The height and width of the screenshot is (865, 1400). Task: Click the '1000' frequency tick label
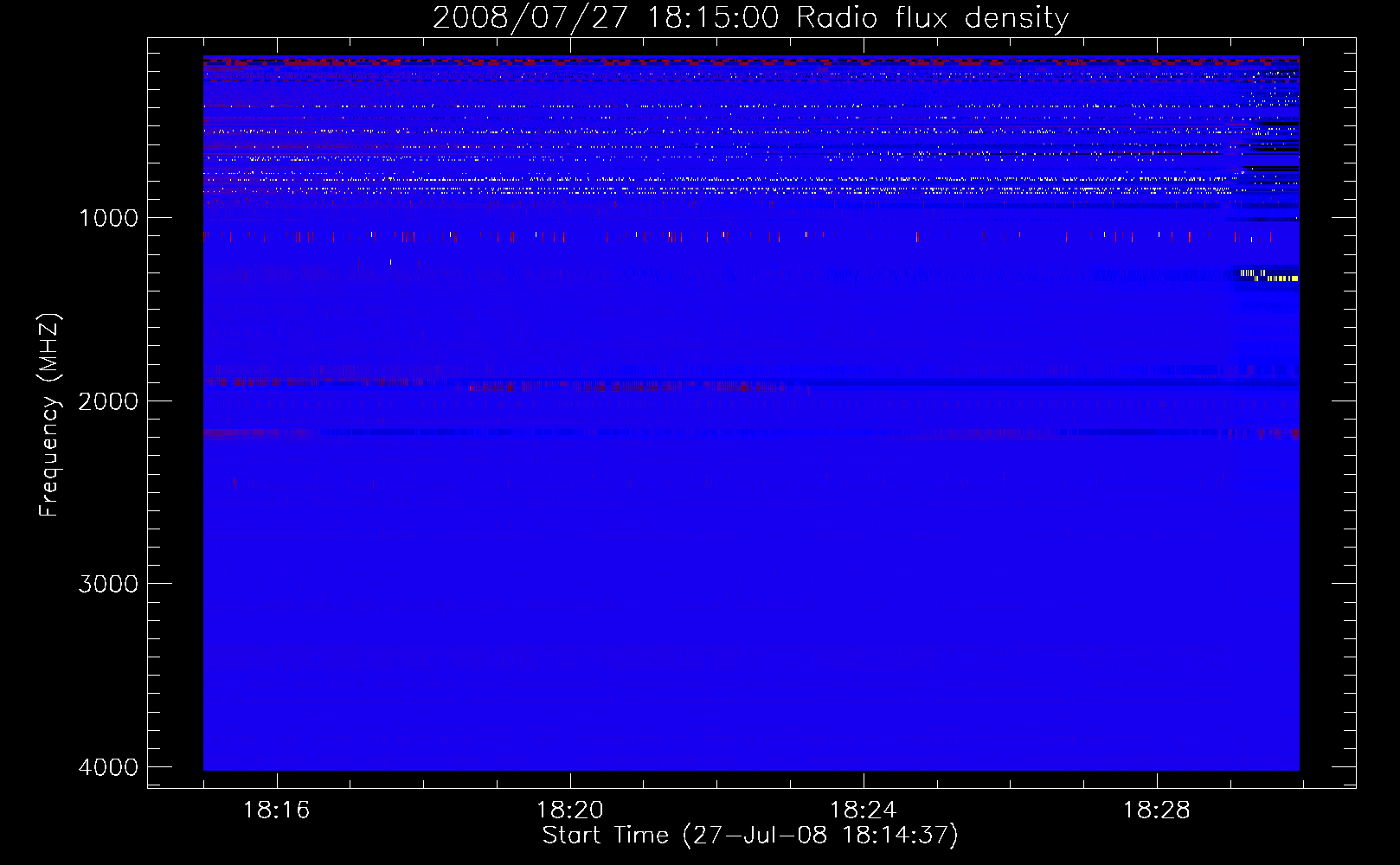tap(108, 217)
